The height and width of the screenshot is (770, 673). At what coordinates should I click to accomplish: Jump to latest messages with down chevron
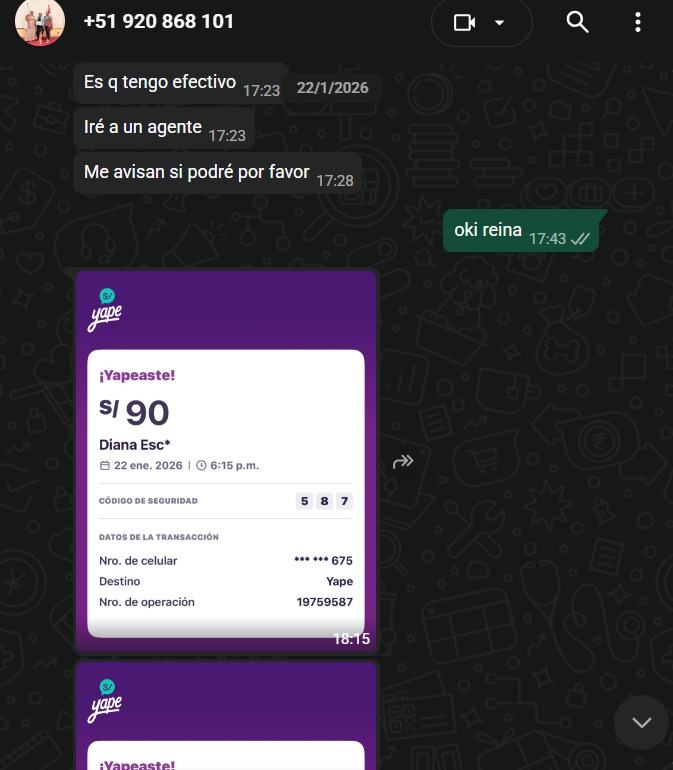pyautogui.click(x=642, y=722)
